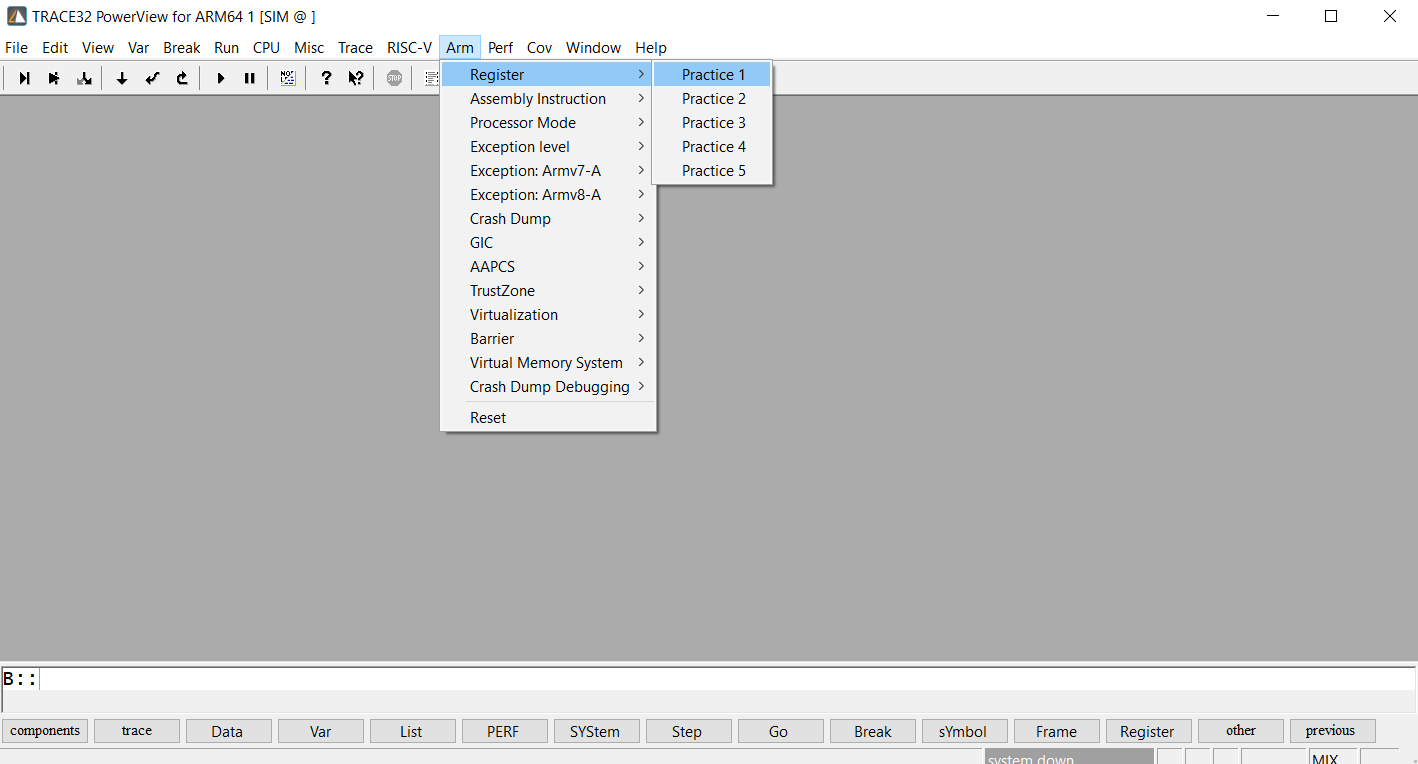Screen dimensions: 1418x764
Task: Open the Break menu in menu bar
Action: pos(182,48)
